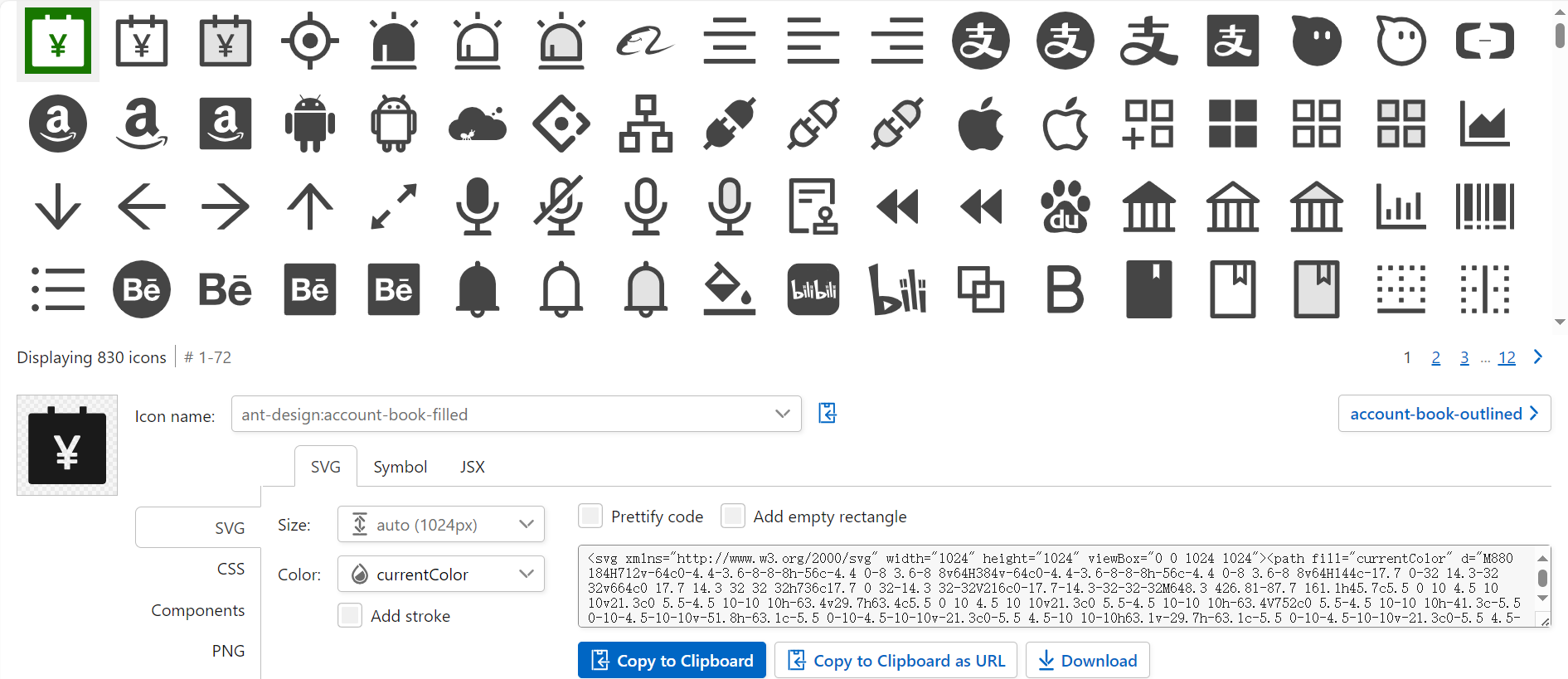Switch to the JSX tab

(x=472, y=467)
